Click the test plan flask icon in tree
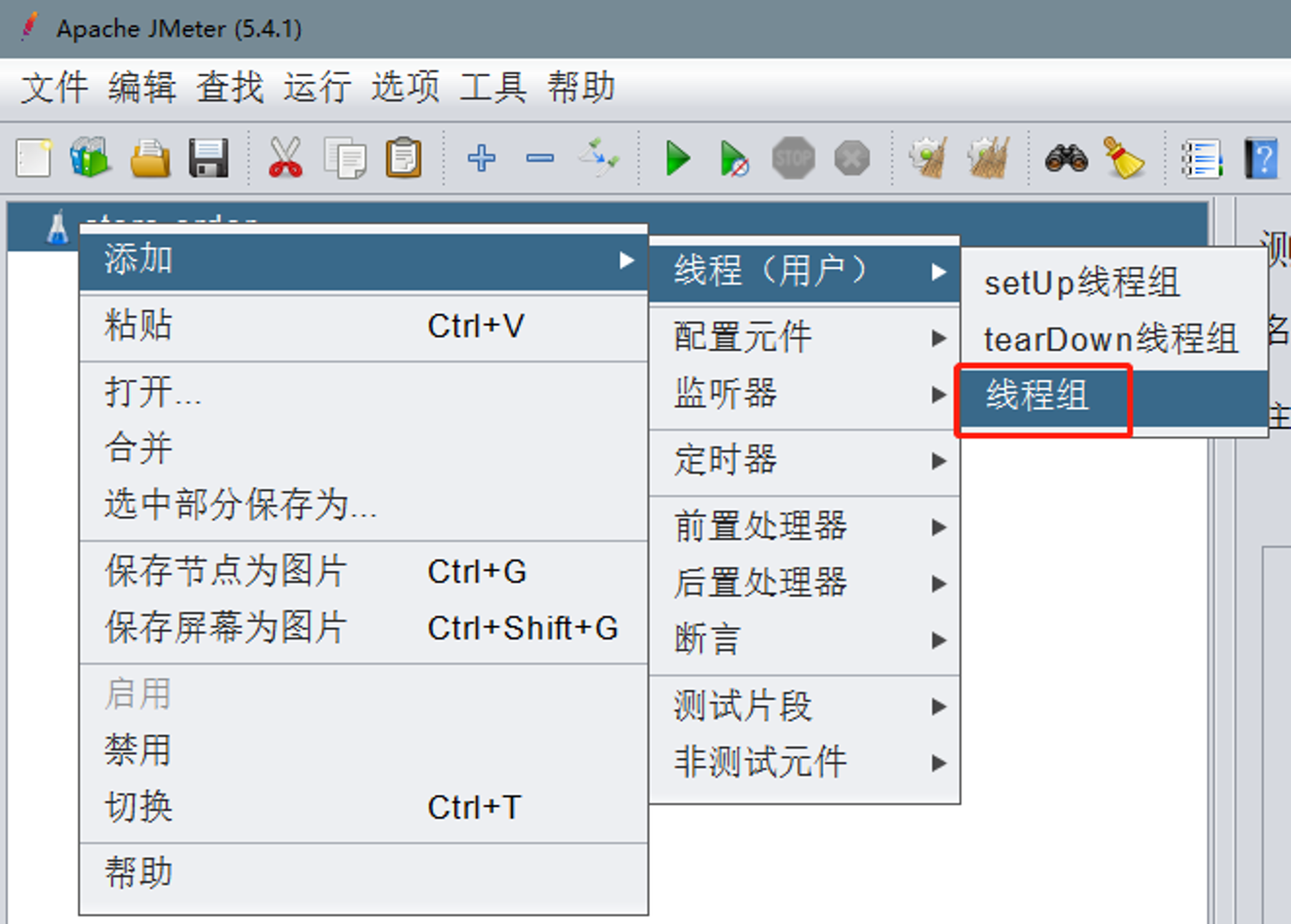Screen dimensions: 1291x924 (57, 228)
